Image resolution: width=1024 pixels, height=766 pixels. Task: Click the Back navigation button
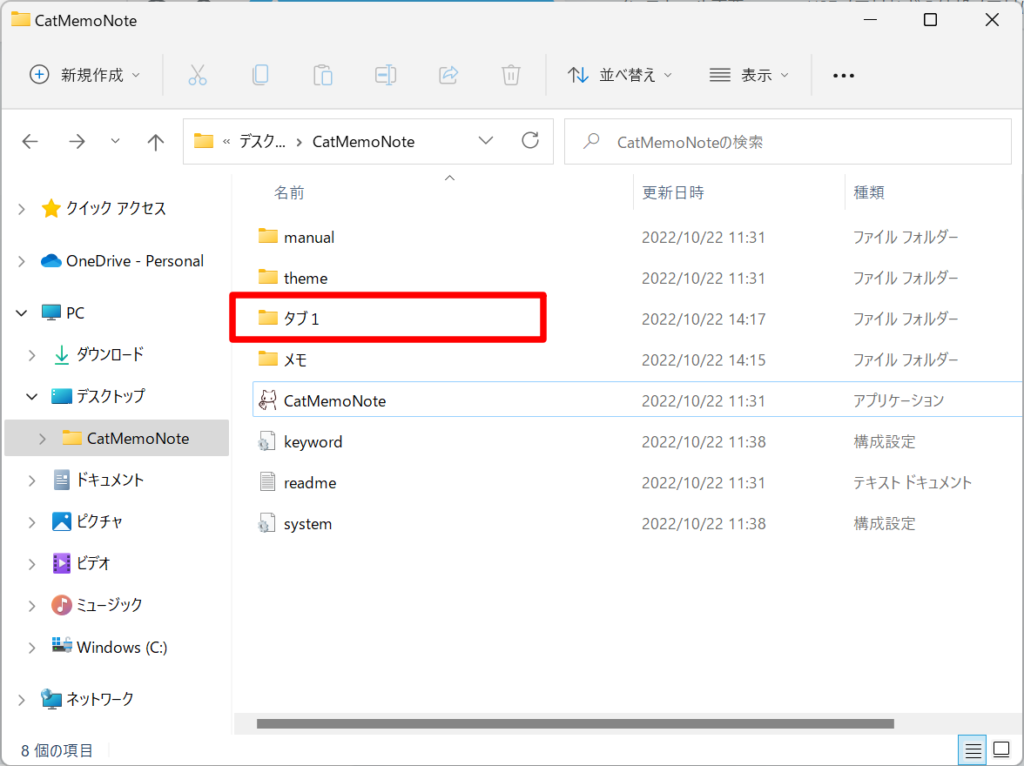click(30, 141)
